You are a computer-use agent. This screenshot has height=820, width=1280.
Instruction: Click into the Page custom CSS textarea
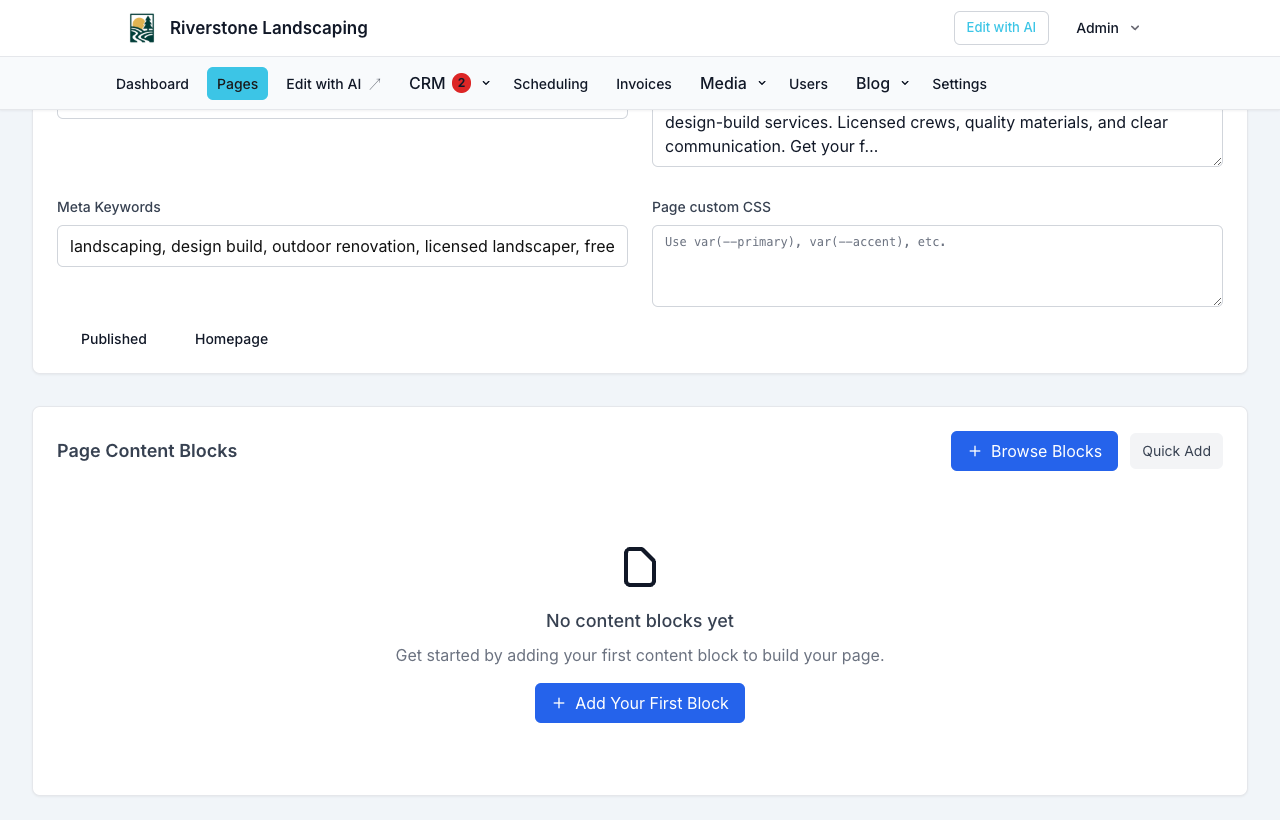tap(937, 266)
